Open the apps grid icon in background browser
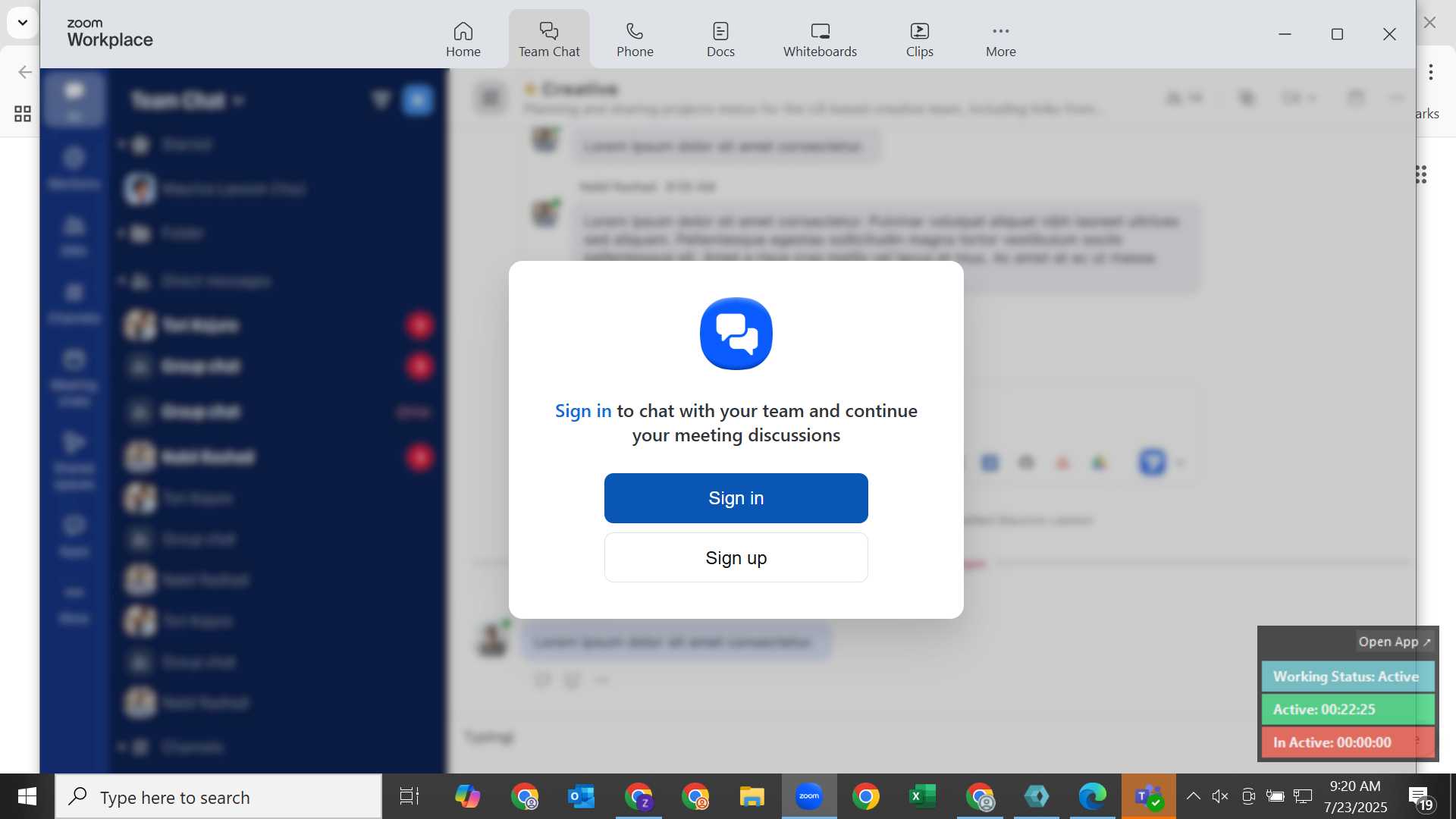The width and height of the screenshot is (1456, 819). tap(23, 114)
